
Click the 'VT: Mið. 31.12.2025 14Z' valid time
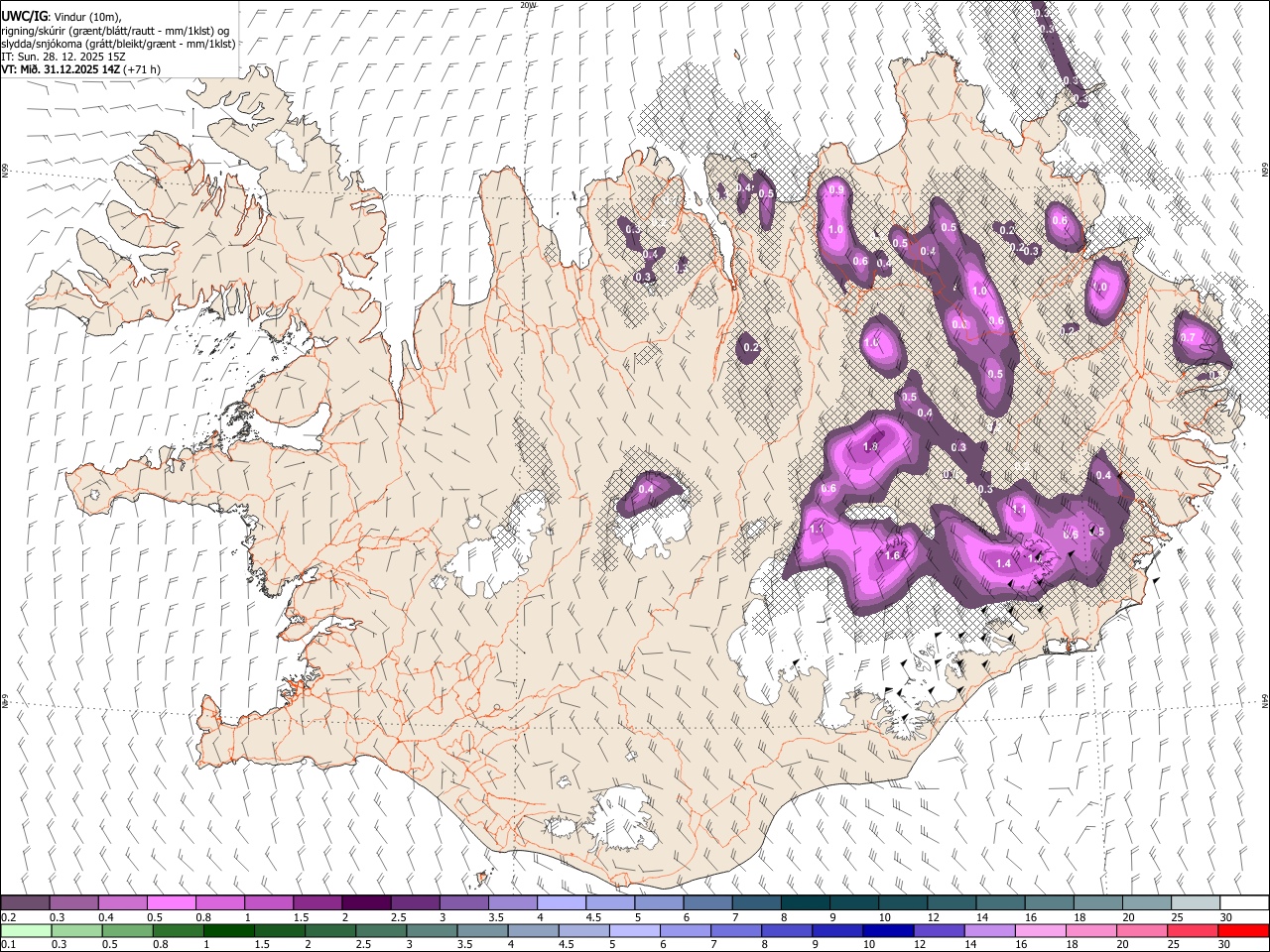pyautogui.click(x=61, y=69)
